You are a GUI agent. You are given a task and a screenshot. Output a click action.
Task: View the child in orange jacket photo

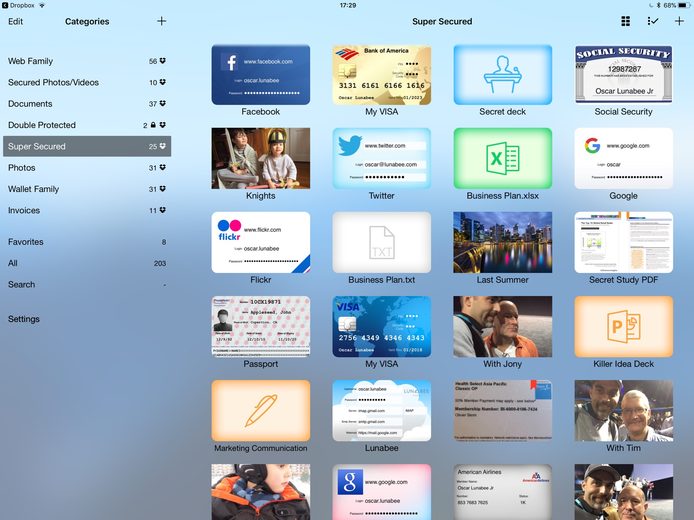point(261,492)
